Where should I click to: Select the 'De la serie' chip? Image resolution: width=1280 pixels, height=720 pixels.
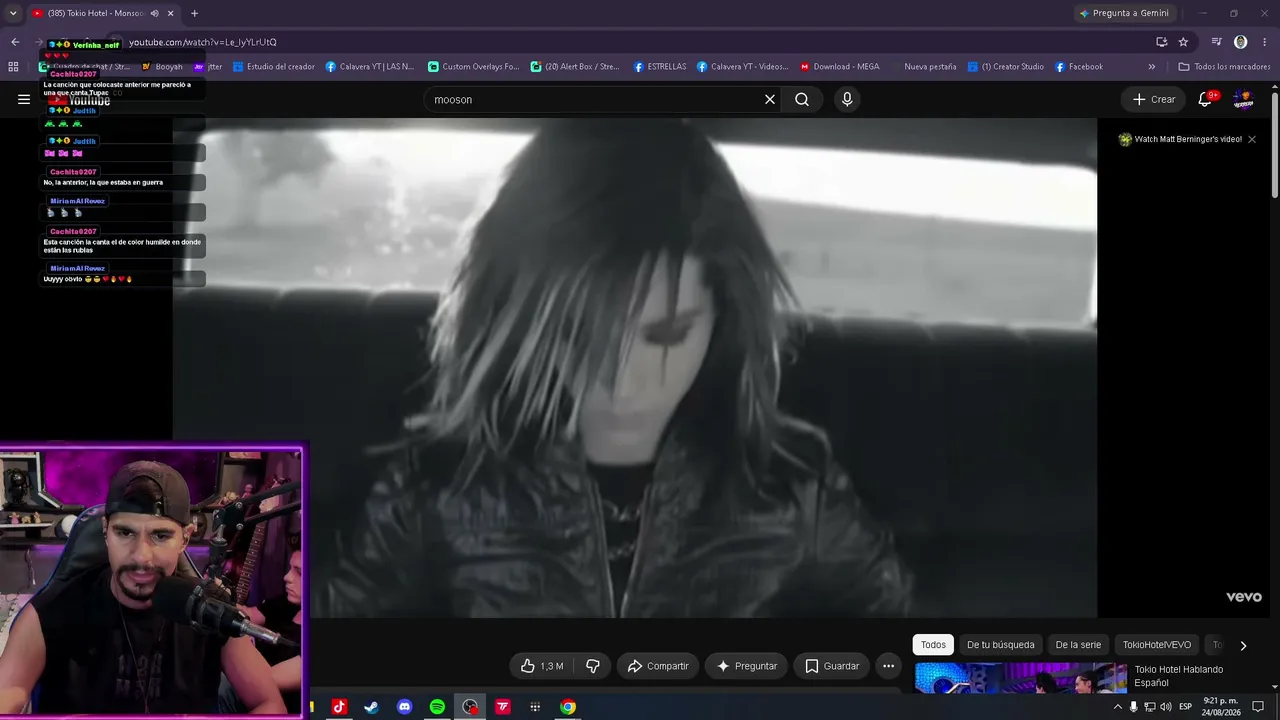coord(1078,645)
